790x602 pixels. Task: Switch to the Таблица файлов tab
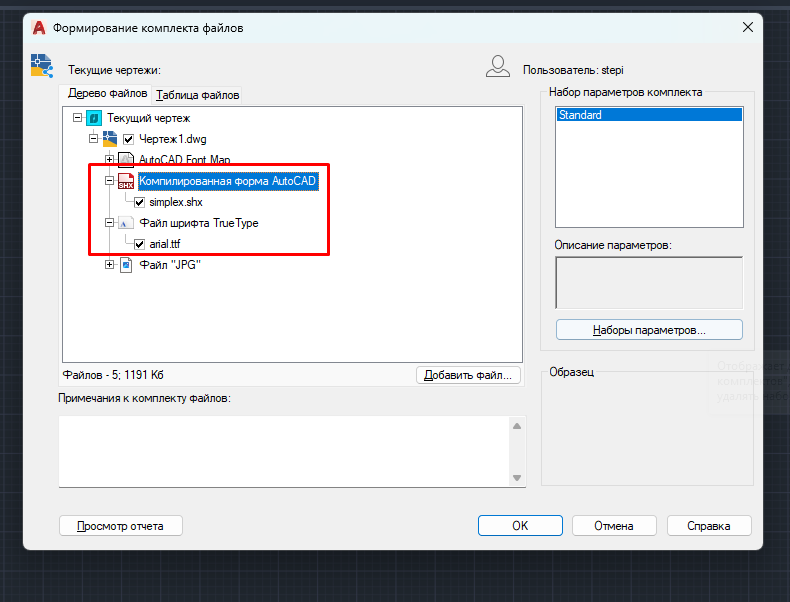pyautogui.click(x=198, y=95)
